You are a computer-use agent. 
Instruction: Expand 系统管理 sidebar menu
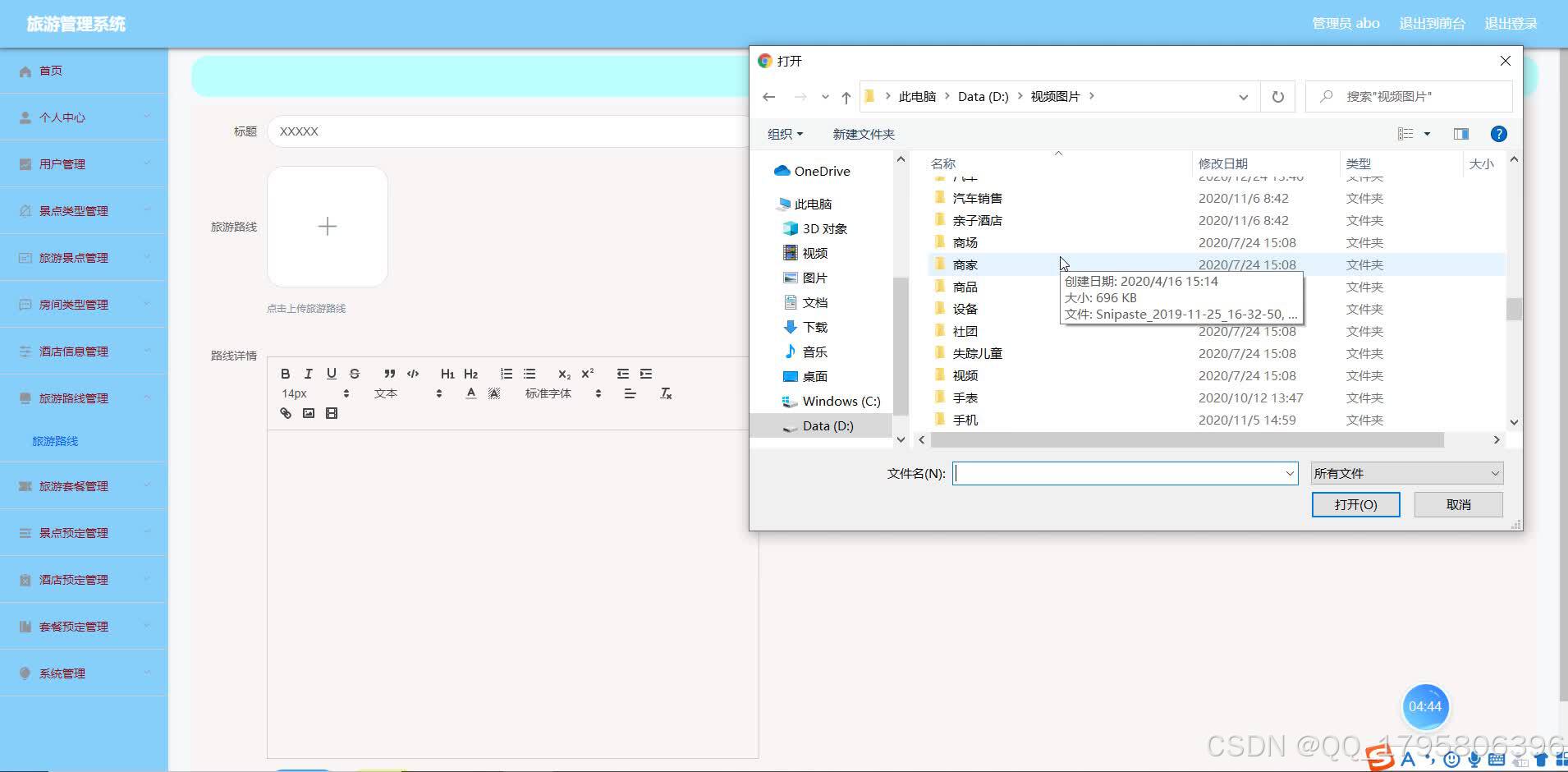click(x=84, y=673)
